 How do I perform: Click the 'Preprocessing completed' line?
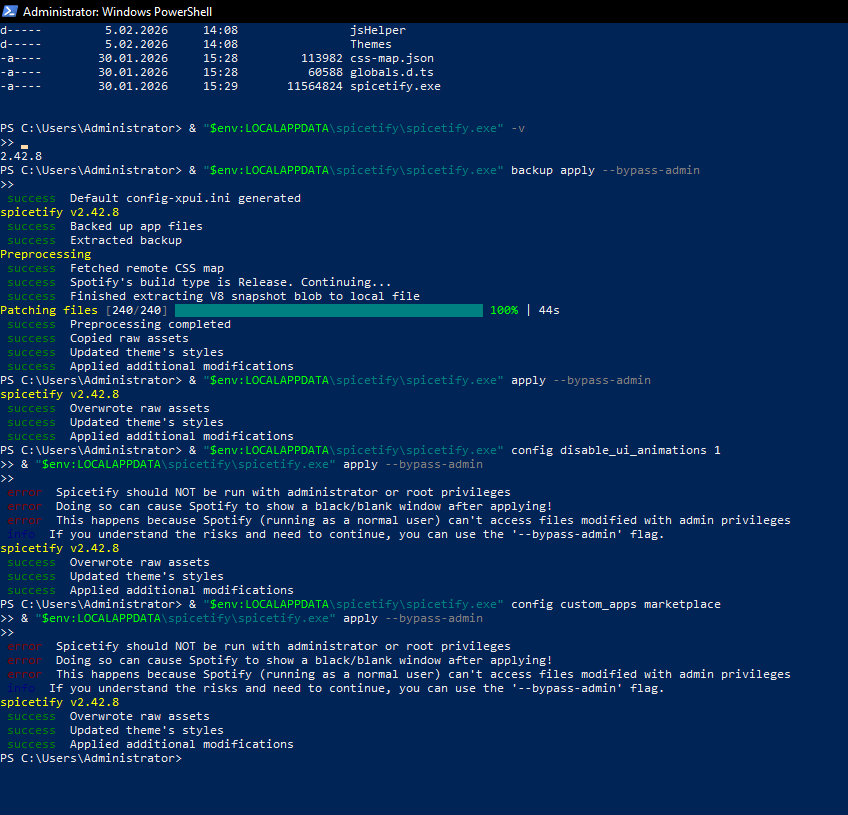tap(150, 324)
